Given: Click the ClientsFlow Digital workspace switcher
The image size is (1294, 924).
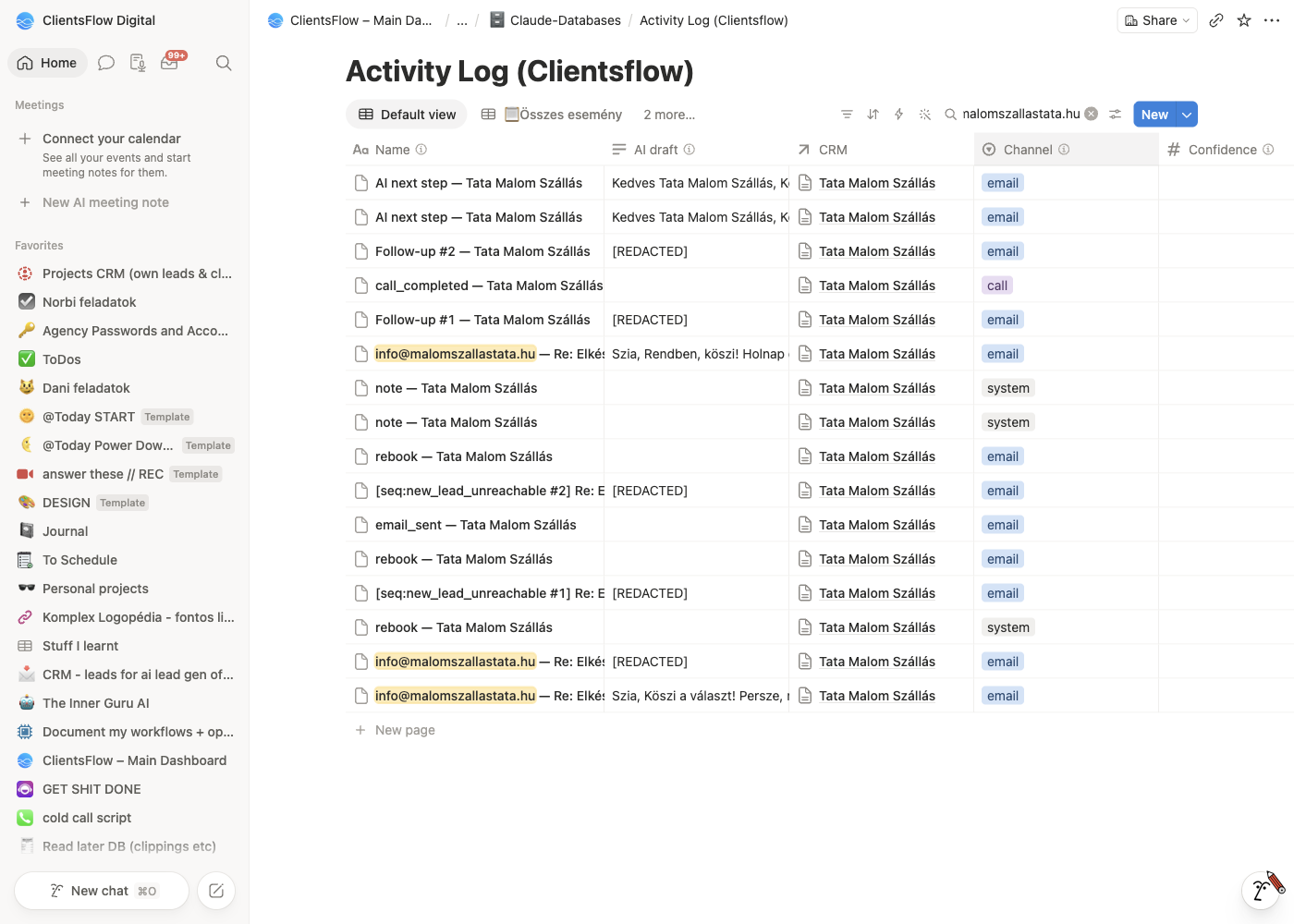Looking at the screenshot, I should point(86,20).
